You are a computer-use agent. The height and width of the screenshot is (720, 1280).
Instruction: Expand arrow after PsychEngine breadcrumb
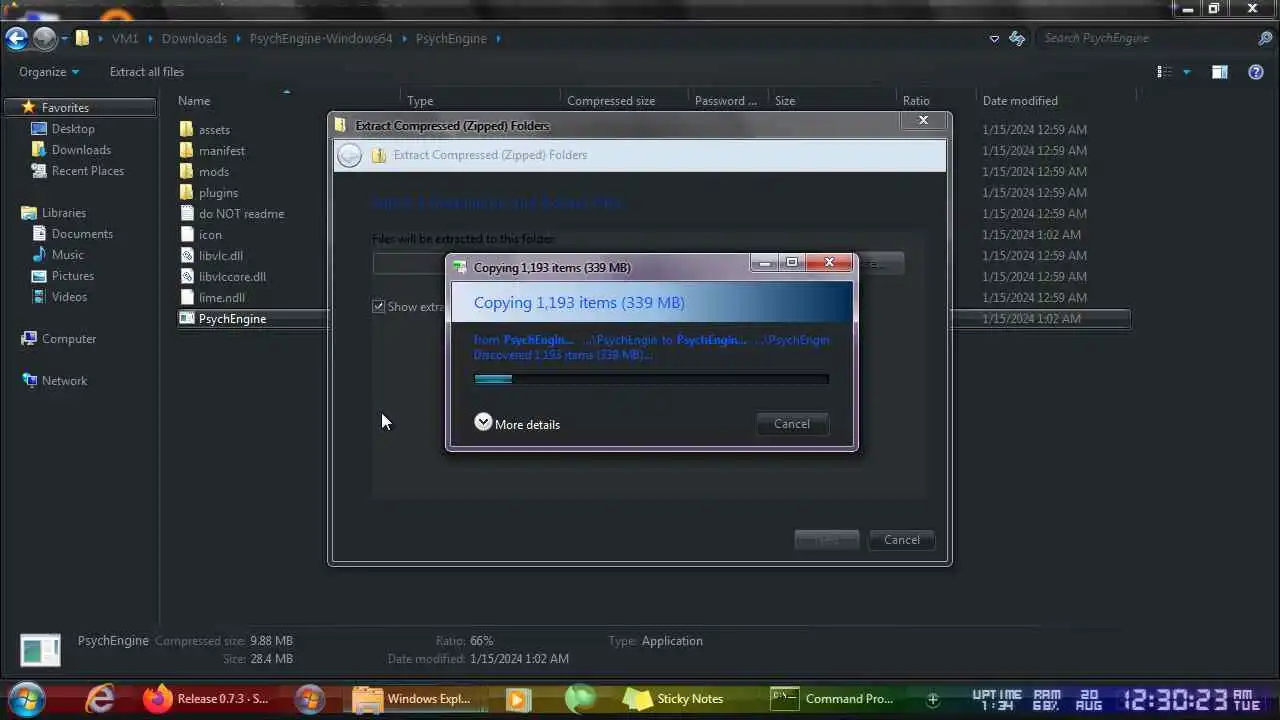pos(497,38)
